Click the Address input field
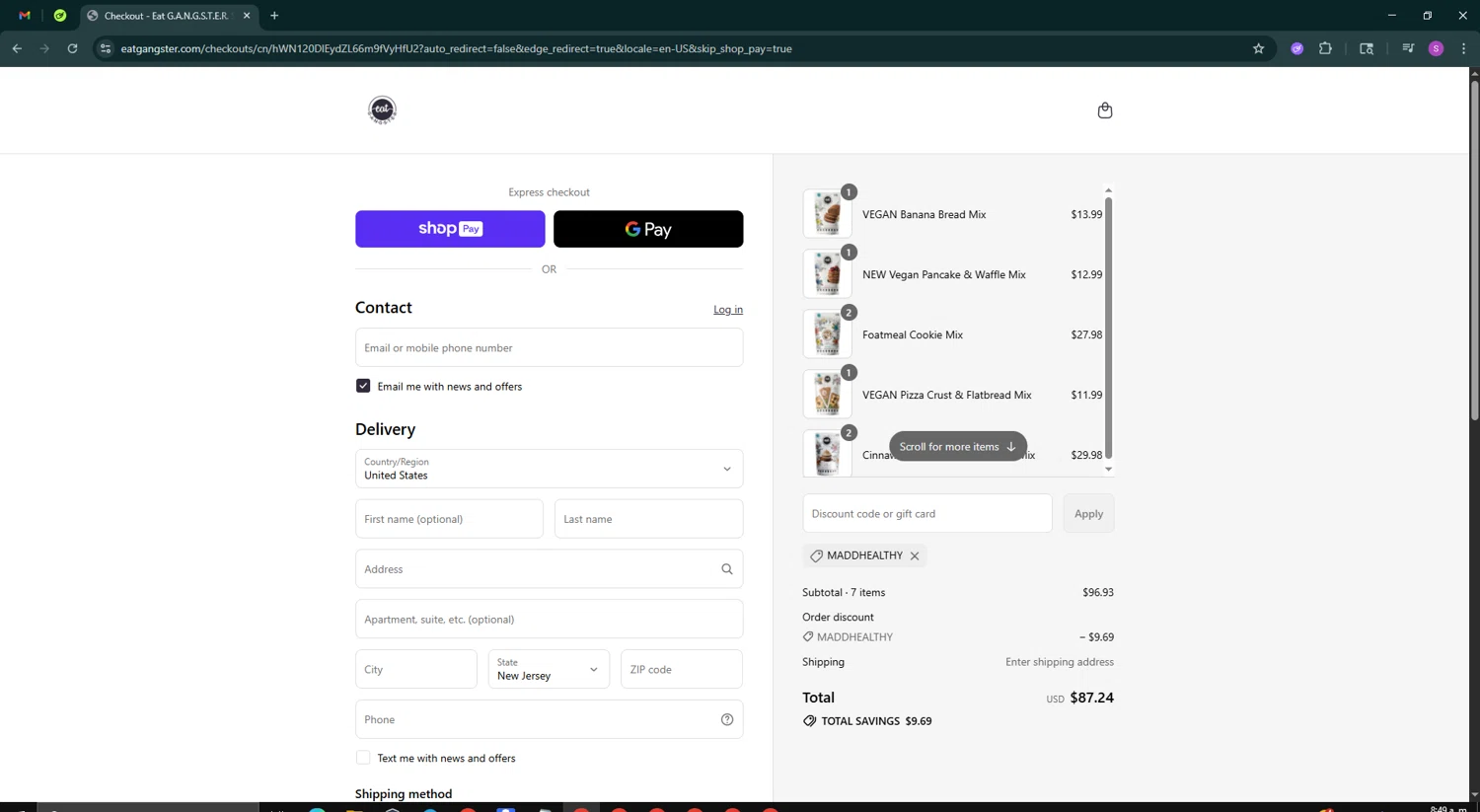 point(549,569)
